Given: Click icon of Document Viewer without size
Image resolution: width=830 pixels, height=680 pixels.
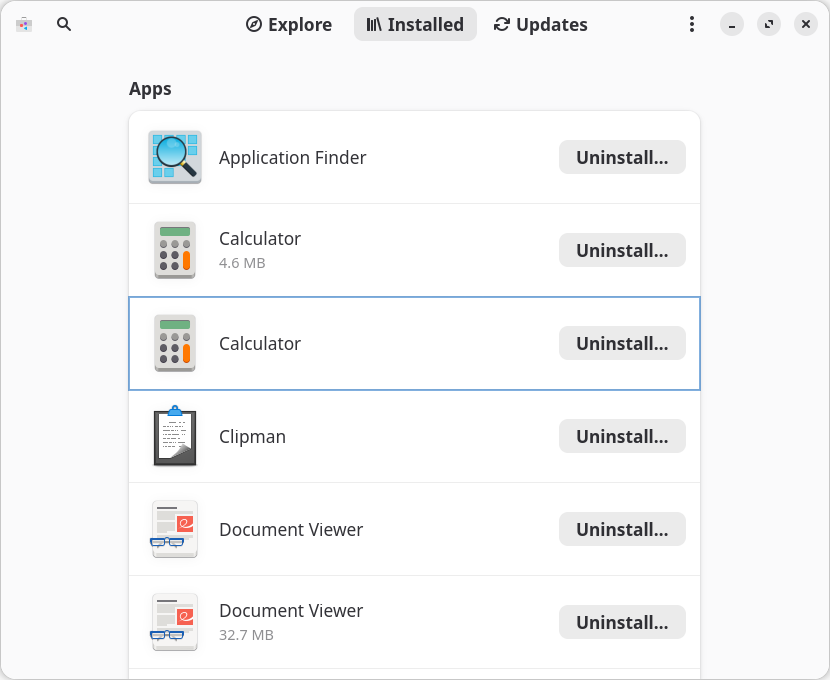Looking at the screenshot, I should point(175,529).
